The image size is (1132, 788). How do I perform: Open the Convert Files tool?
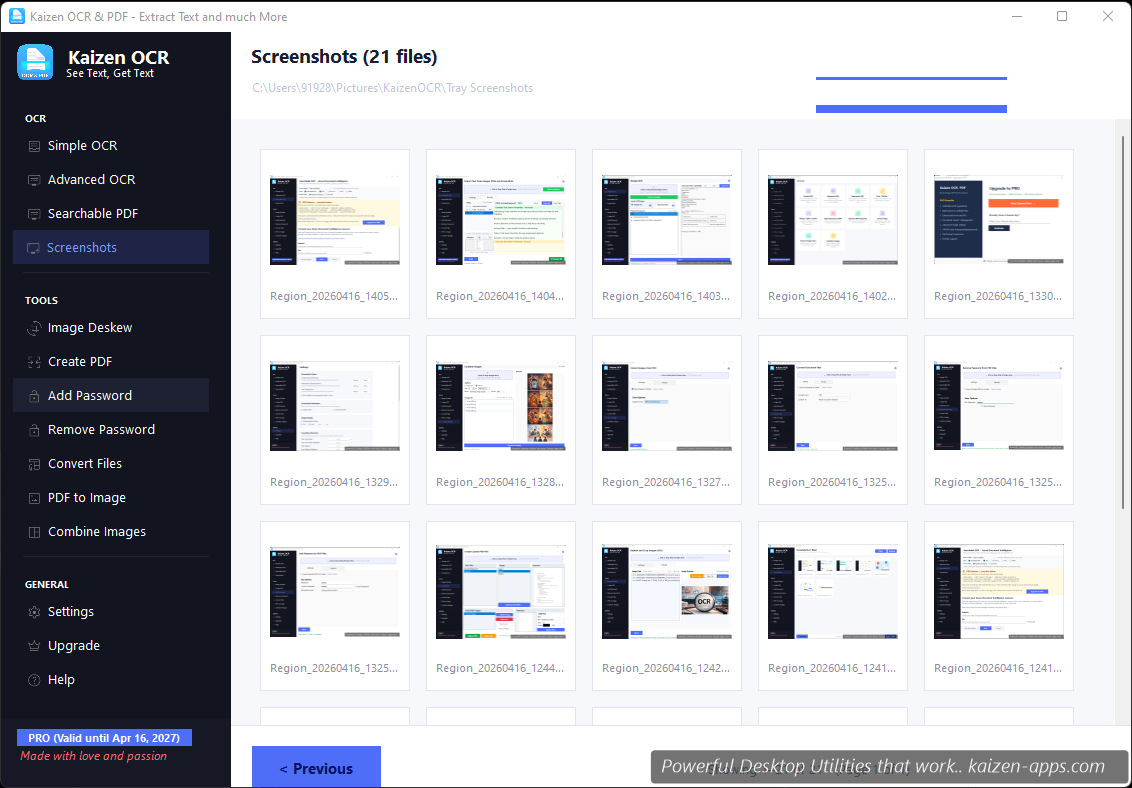point(87,463)
